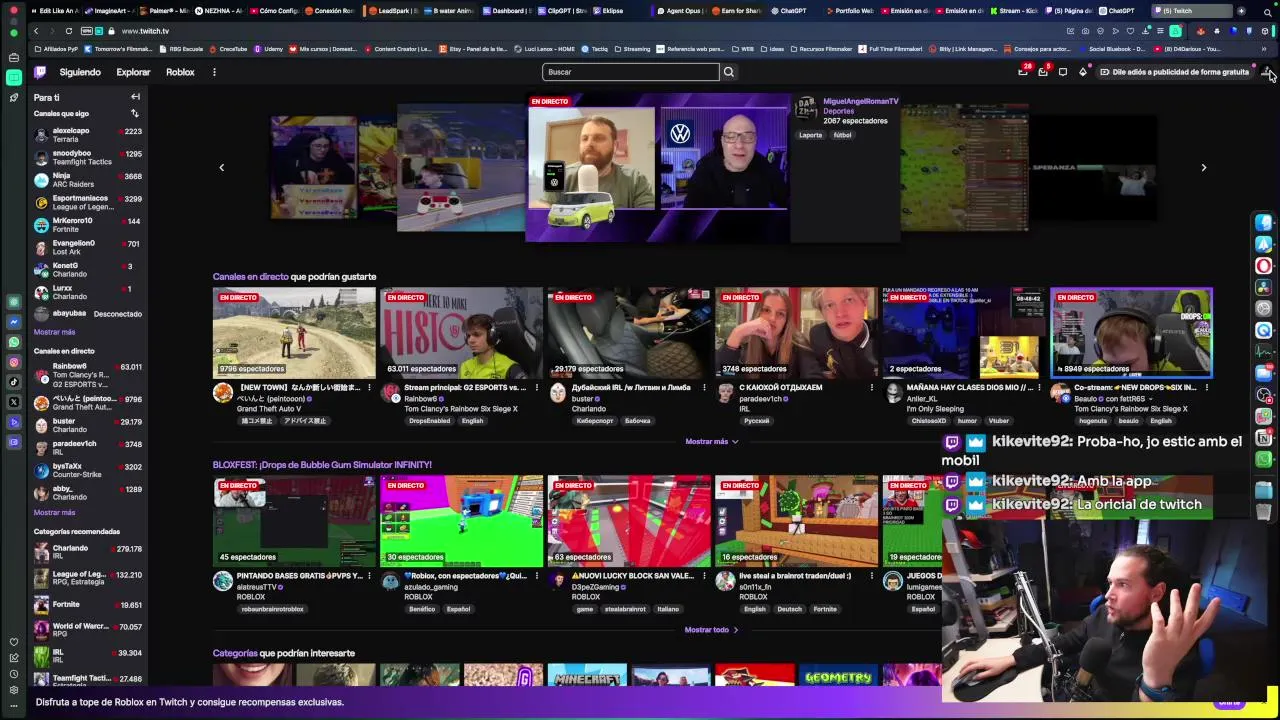Open snoodyboo Teamfight Tactics channel
1280x720 pixels.
tap(87, 158)
